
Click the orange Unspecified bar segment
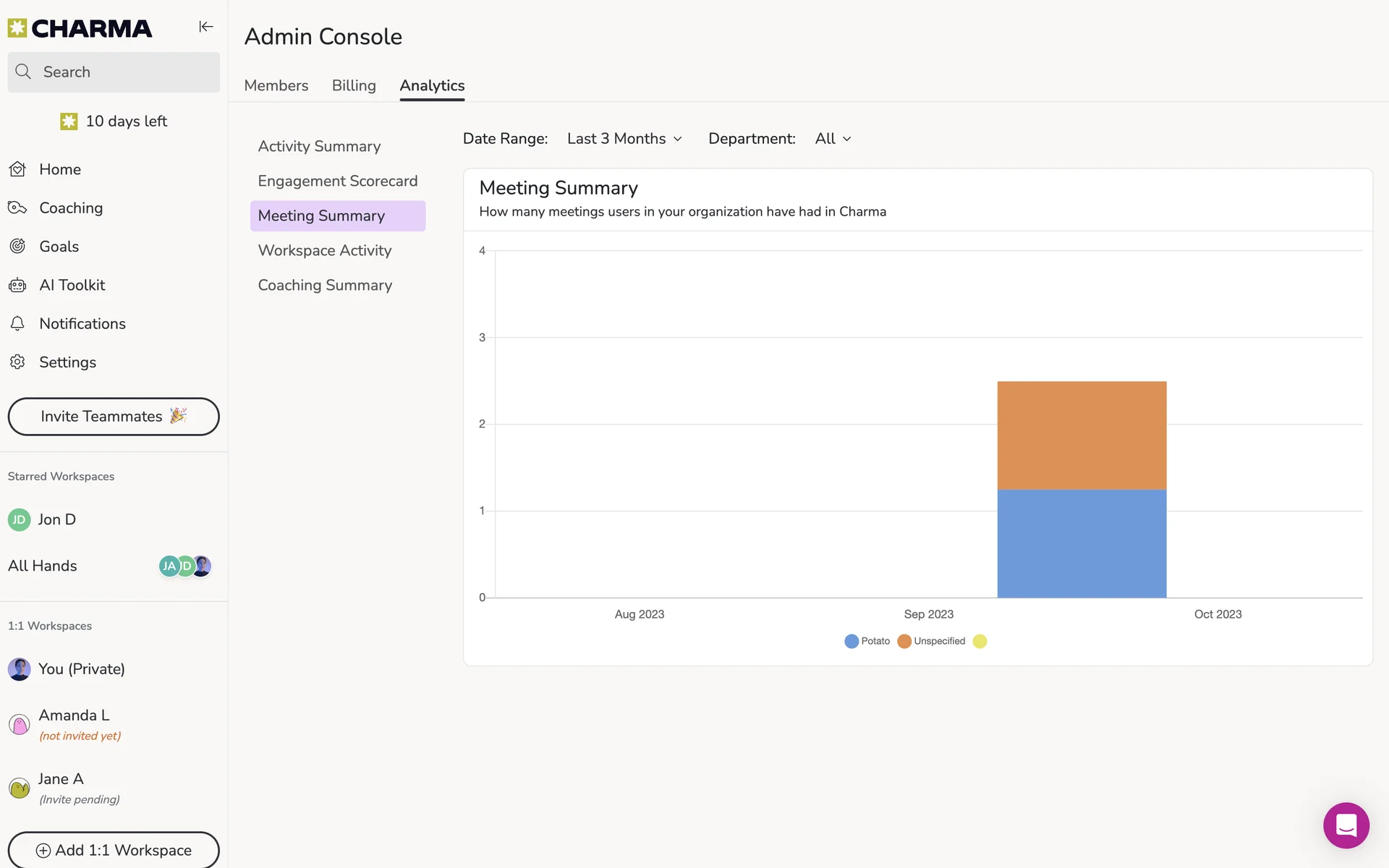coord(1082,435)
